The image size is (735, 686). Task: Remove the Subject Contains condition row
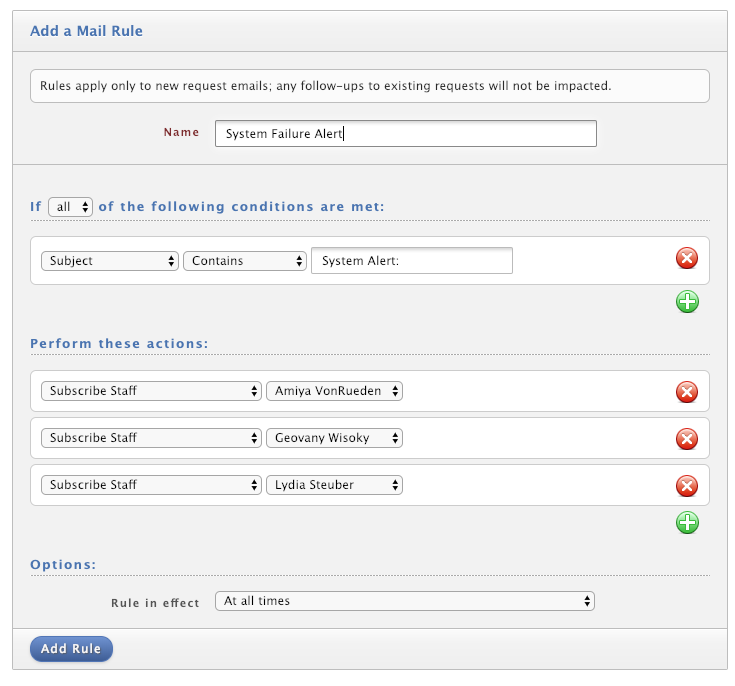[687, 258]
